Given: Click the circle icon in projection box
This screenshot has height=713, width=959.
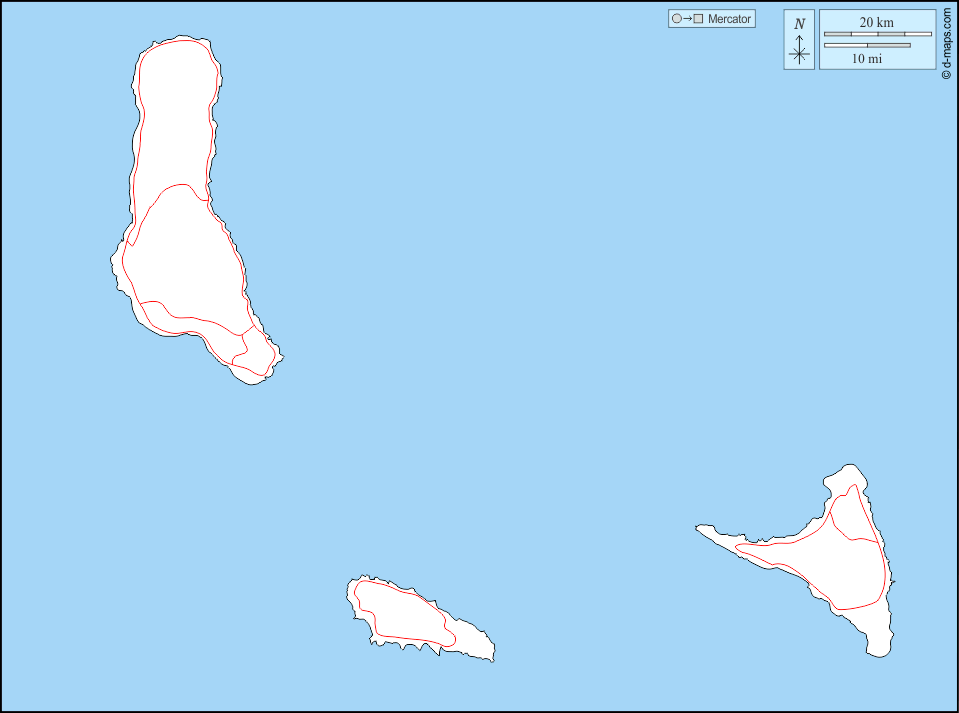Looking at the screenshot, I should (677, 19).
